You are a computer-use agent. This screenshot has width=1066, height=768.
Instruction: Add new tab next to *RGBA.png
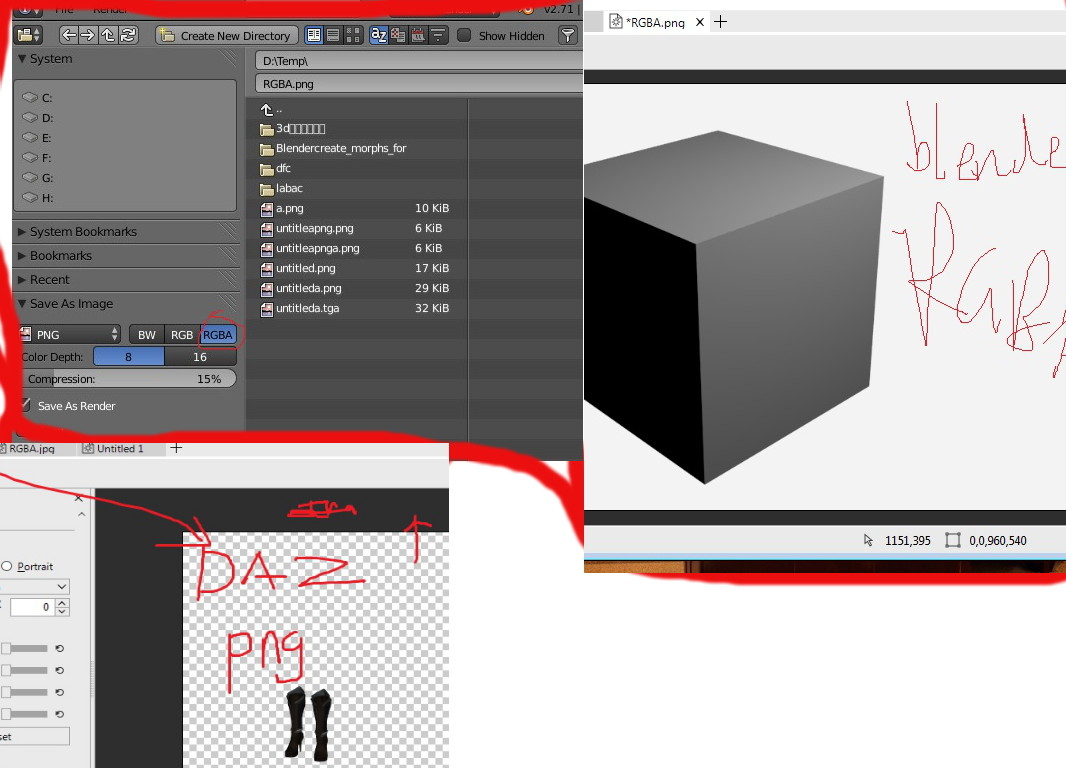[x=721, y=22]
